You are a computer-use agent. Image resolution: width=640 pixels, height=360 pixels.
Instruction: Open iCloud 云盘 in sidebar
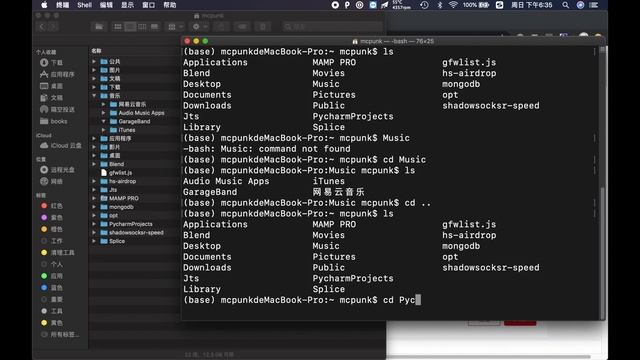60,146
